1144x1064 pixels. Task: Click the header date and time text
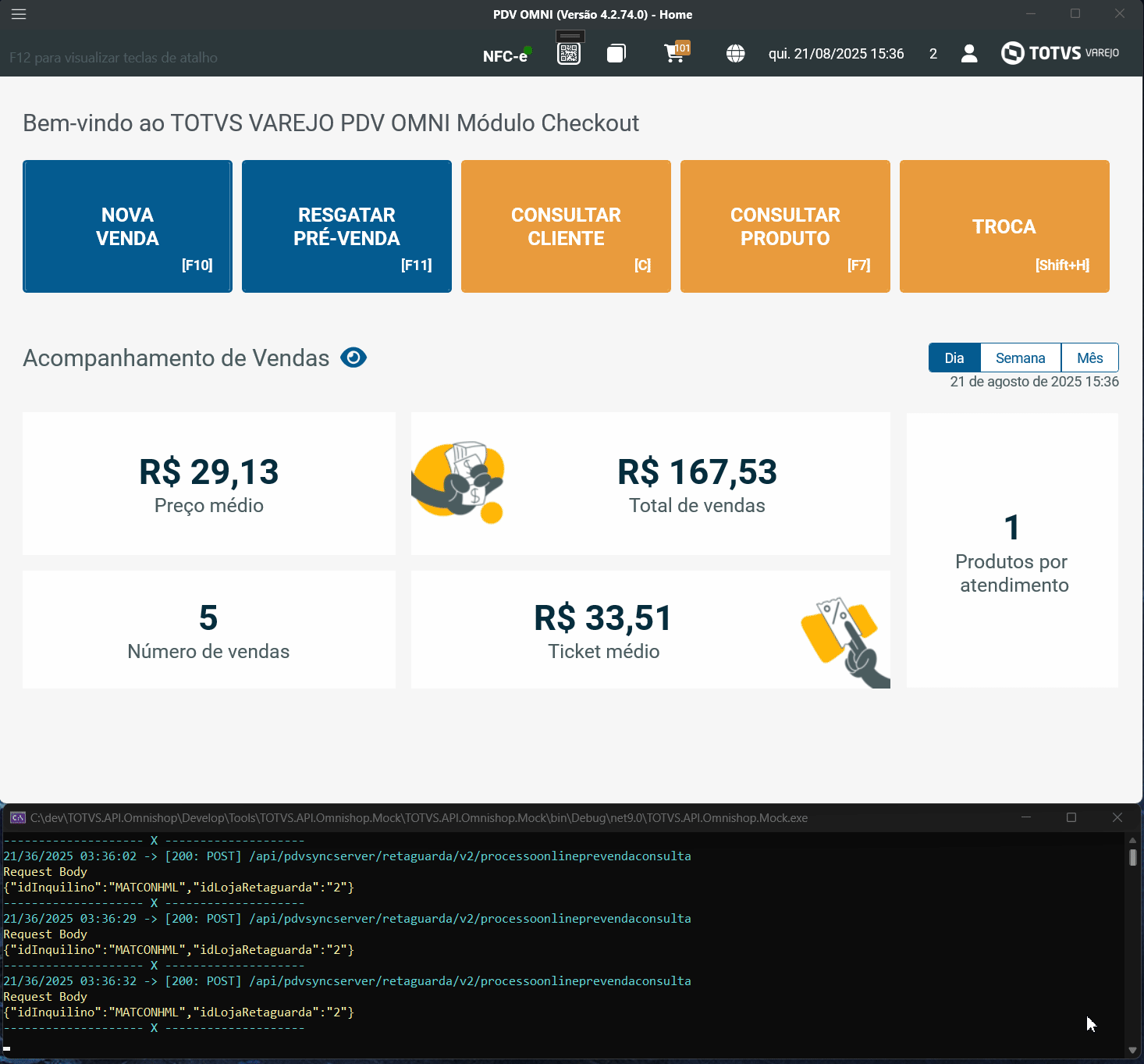837,54
